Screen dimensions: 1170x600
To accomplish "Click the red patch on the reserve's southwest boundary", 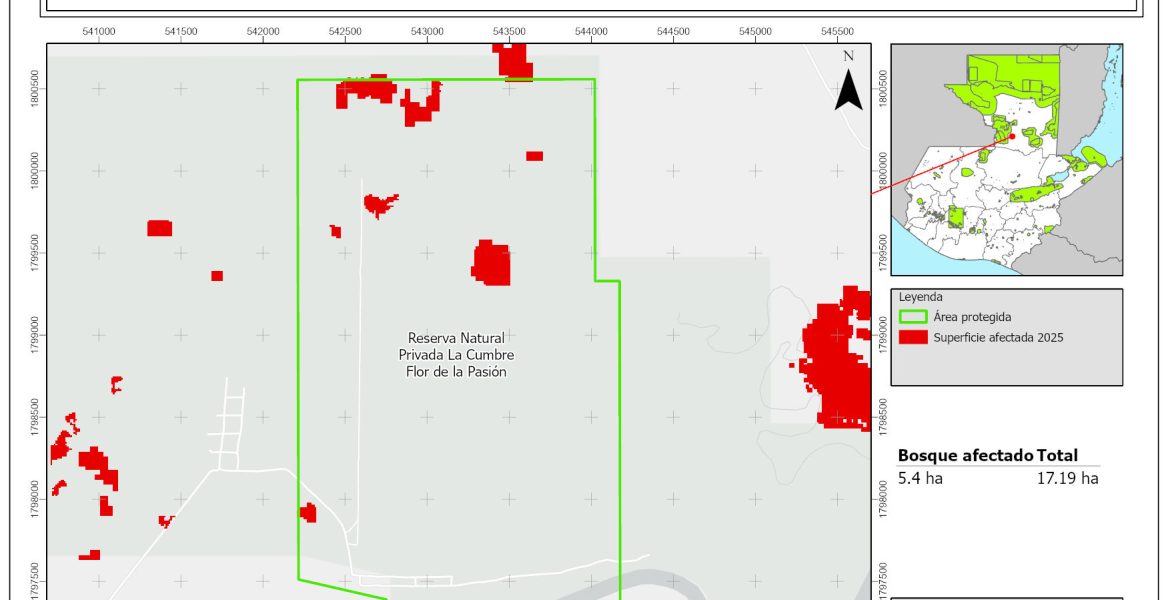I will [x=308, y=513].
